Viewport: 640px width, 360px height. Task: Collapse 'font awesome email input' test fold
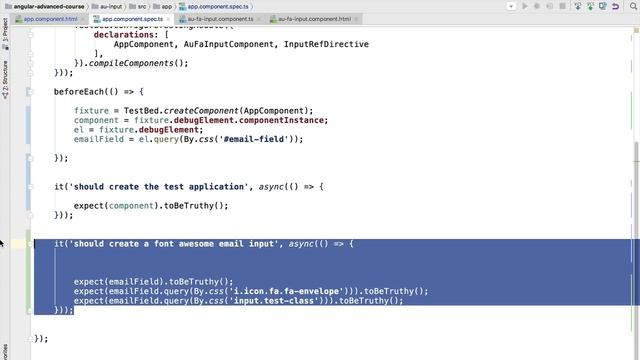point(30,244)
